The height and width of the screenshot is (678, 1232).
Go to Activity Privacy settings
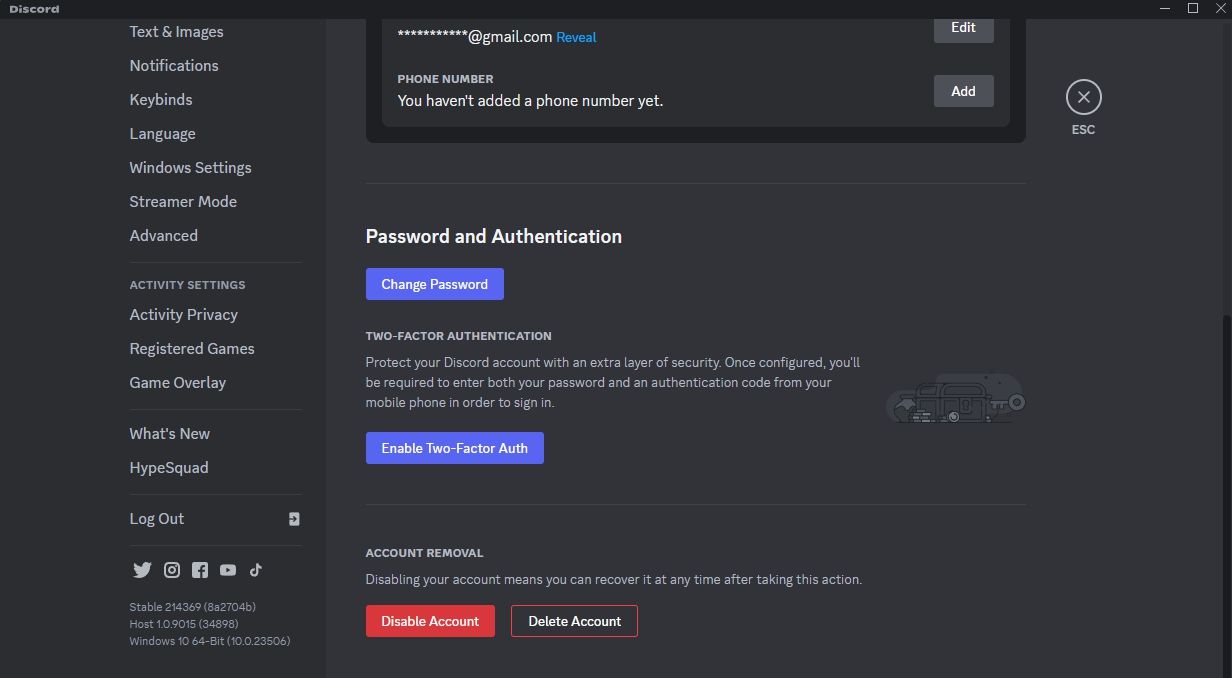coord(183,314)
